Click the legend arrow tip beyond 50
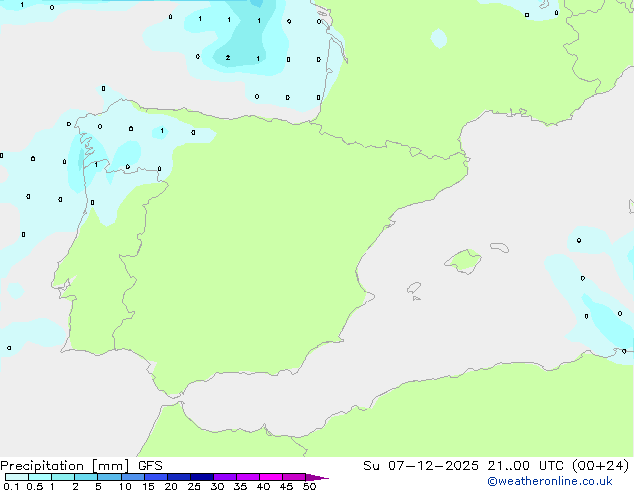Image resolution: width=634 pixels, height=490 pixels. [x=317, y=477]
